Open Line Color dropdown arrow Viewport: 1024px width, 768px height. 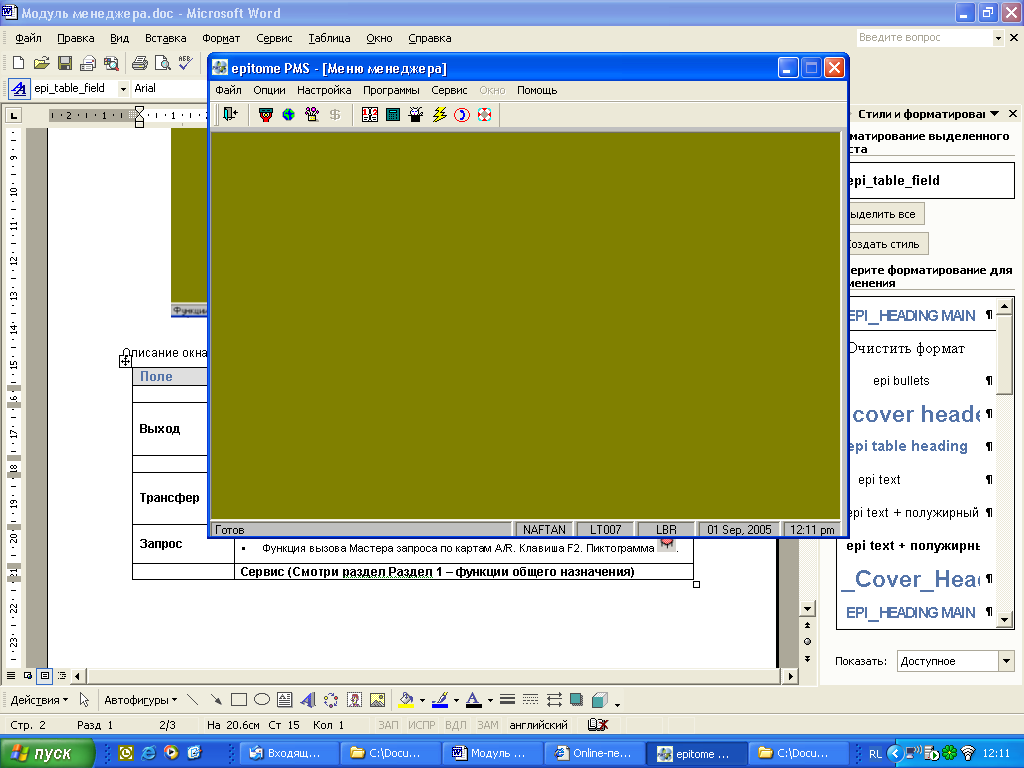click(456, 701)
